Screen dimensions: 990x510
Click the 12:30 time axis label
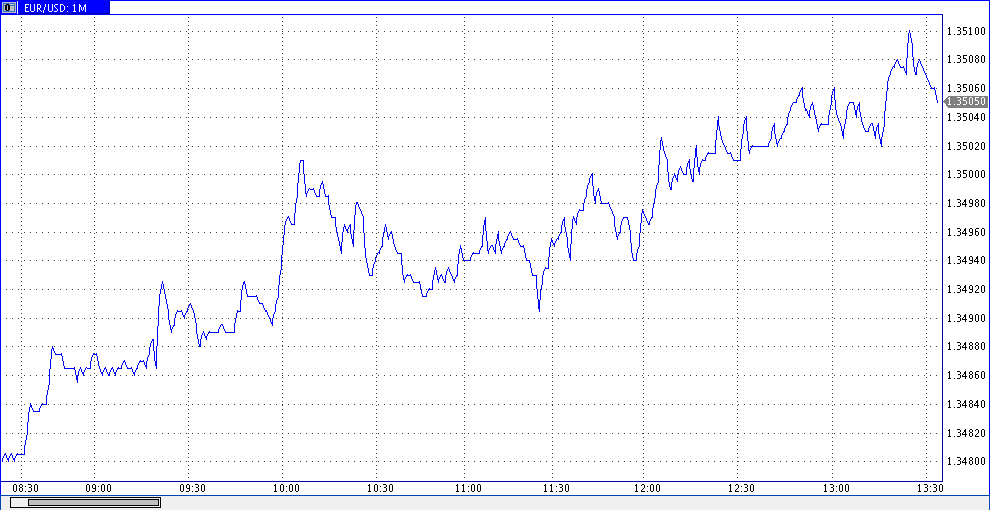742,489
